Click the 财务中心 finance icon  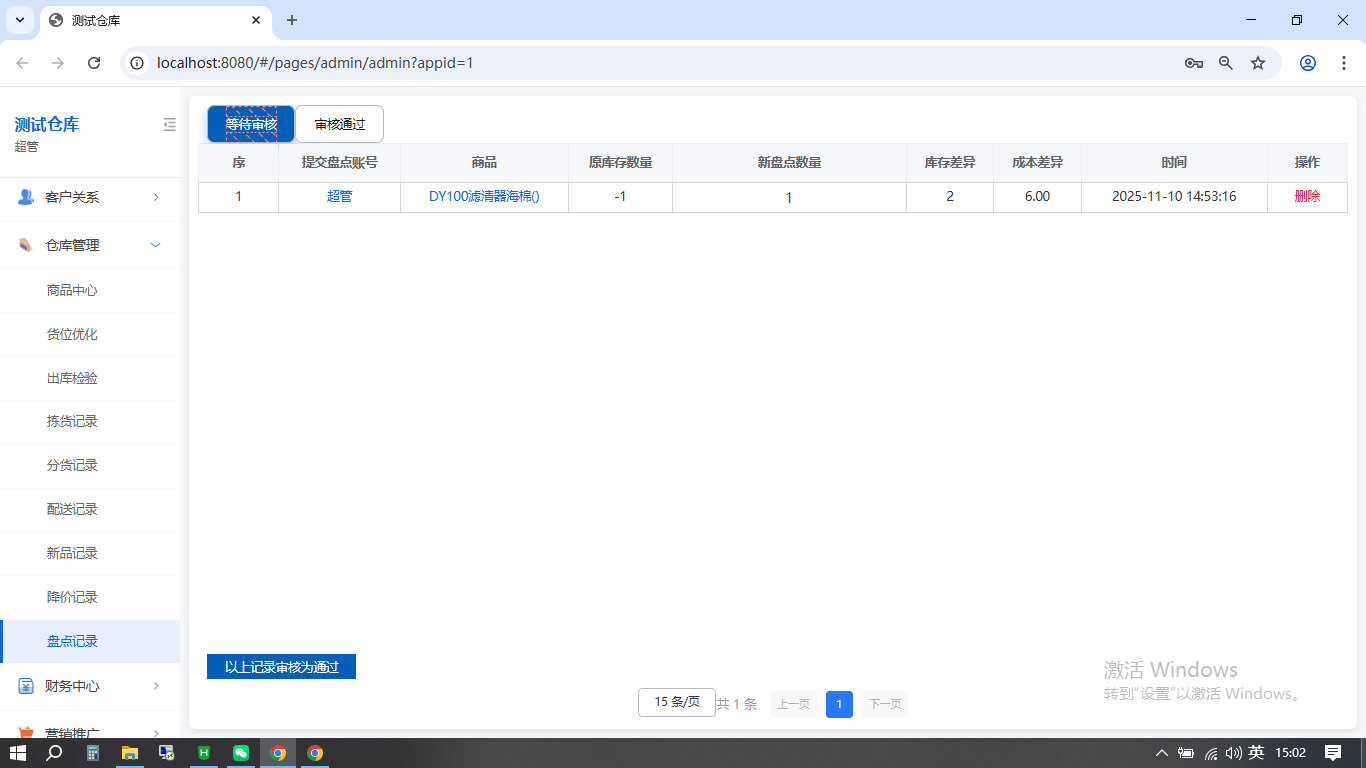[24, 686]
